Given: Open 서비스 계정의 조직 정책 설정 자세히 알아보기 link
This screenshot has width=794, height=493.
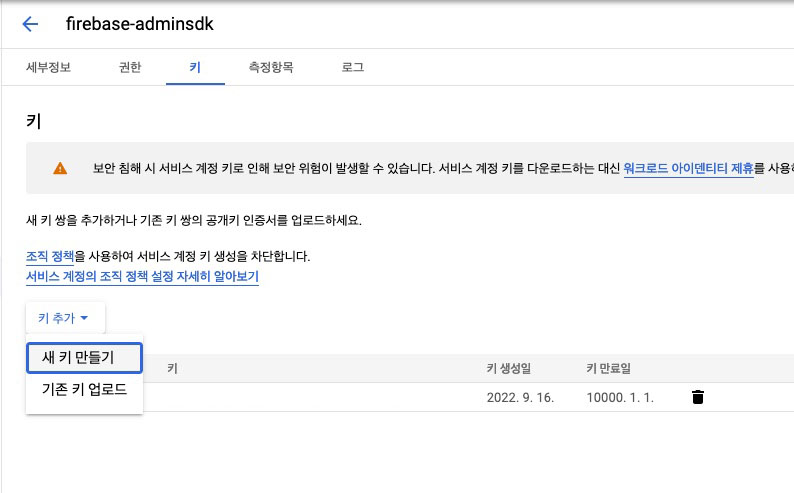Looking at the screenshot, I should [x=142, y=276].
